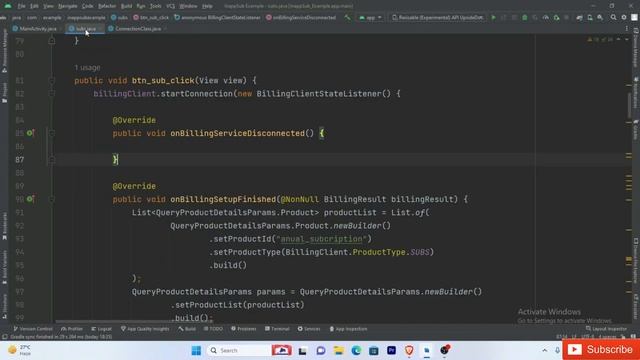Image resolution: width=640 pixels, height=360 pixels.
Task: Open the Build menu
Action: tap(127, 6)
